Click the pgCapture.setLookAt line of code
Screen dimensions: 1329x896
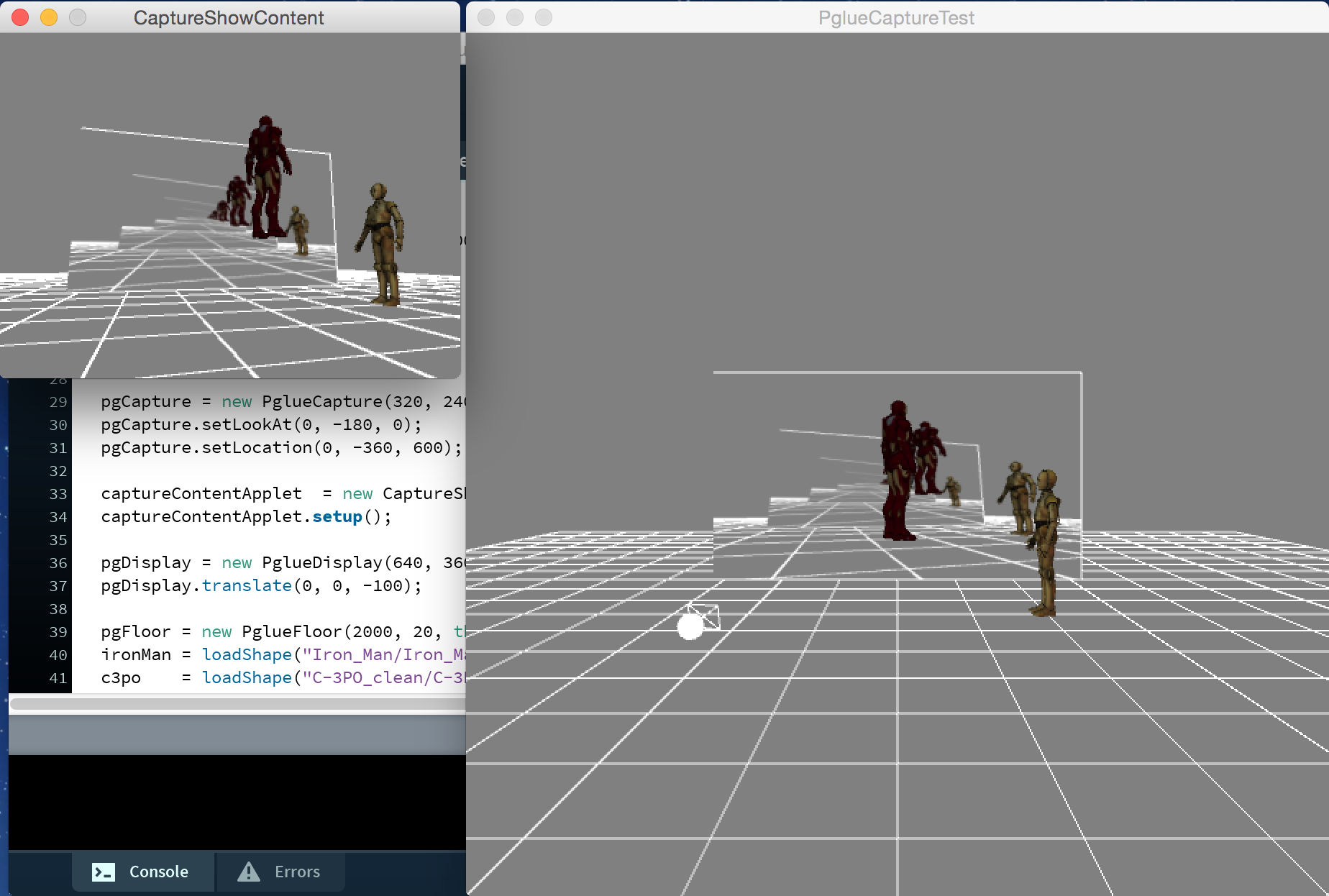click(x=261, y=424)
